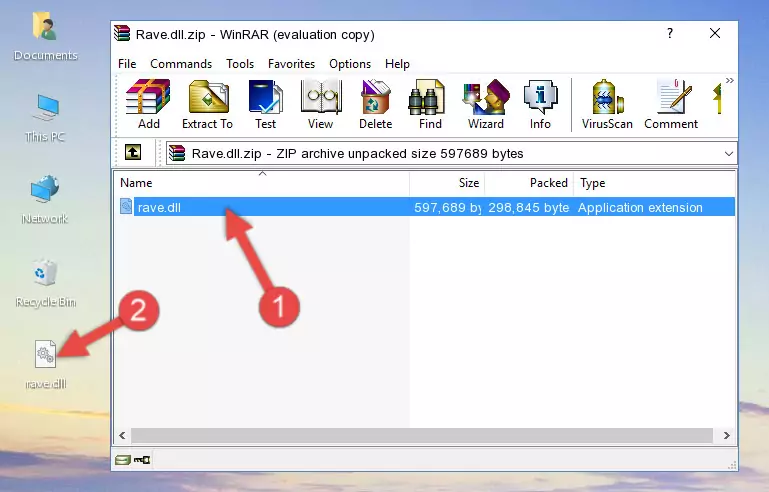The height and width of the screenshot is (492, 769).
Task: Click the Add toolbar icon
Action: 148,104
